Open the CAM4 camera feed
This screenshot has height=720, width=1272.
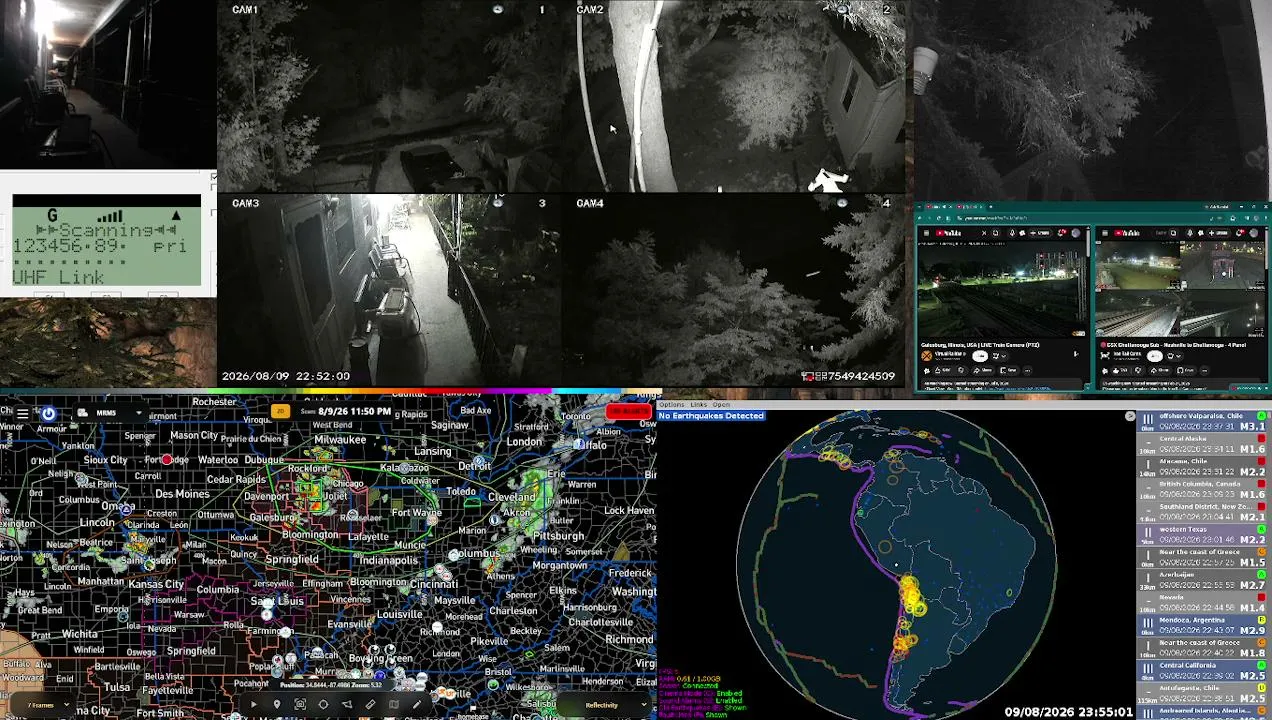[x=735, y=290]
